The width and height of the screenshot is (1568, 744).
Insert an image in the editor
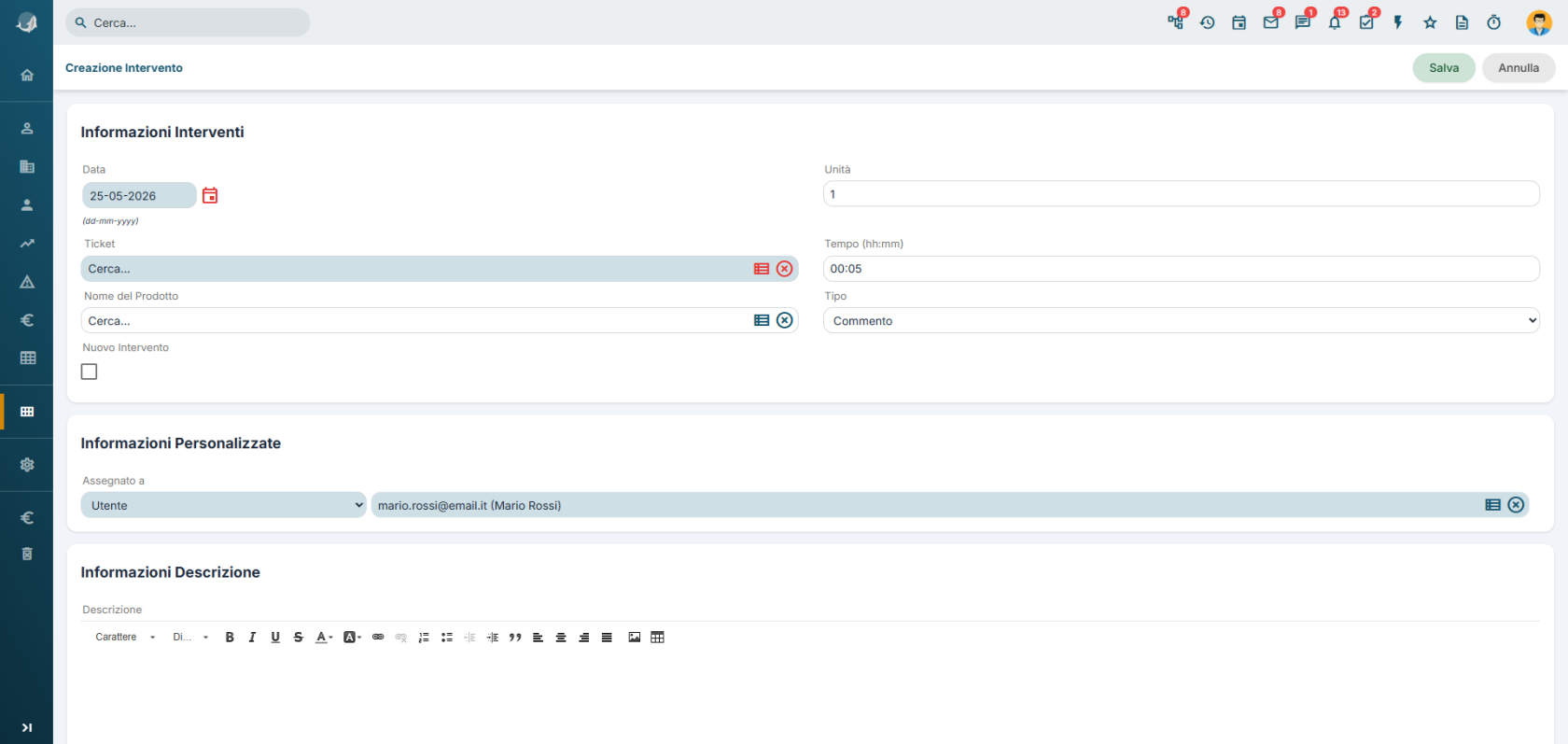(635, 637)
